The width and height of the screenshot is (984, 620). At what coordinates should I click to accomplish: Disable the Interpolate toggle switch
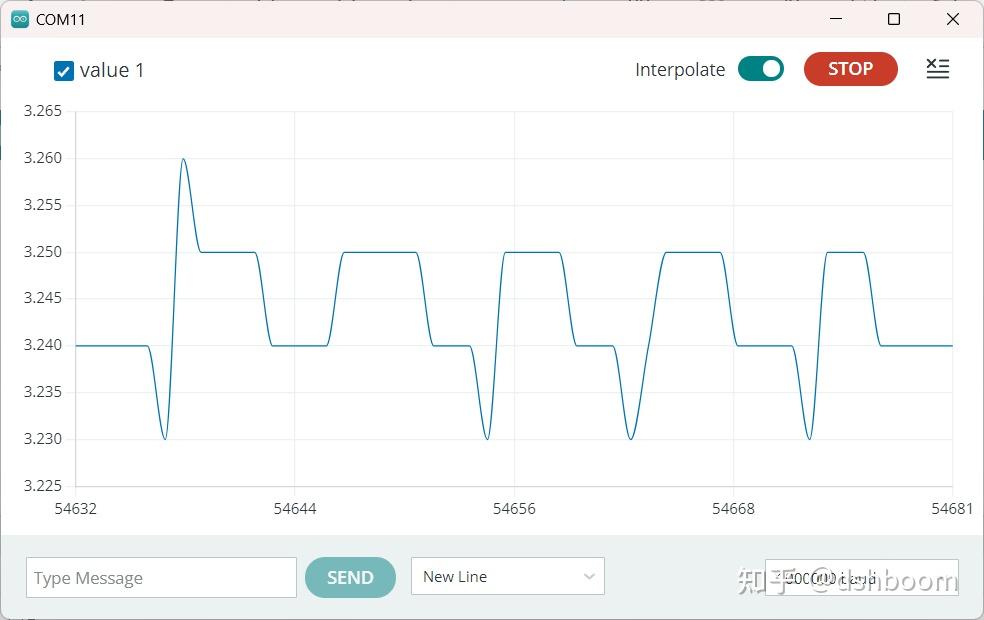[x=760, y=69]
